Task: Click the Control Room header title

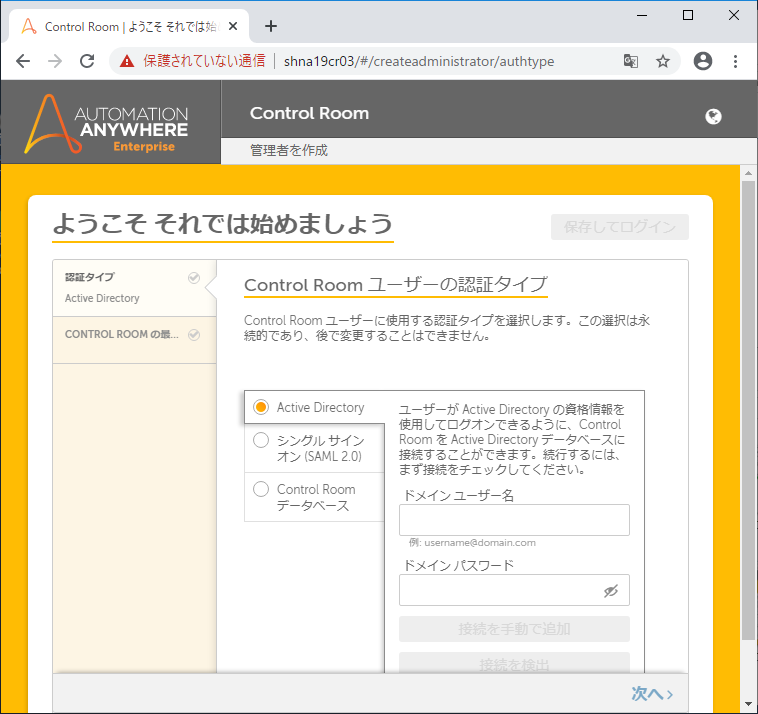Action: point(309,113)
